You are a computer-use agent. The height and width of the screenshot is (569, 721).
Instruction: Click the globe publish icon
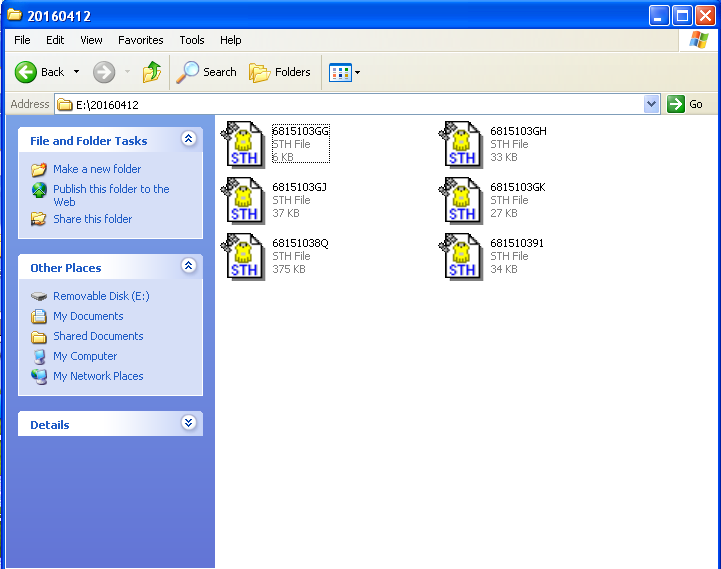pos(39,190)
